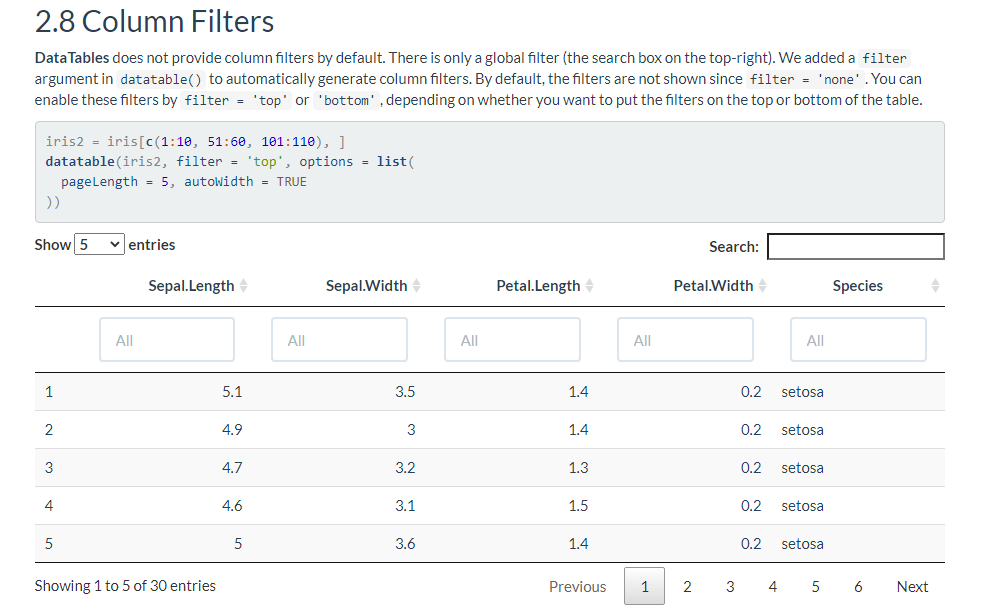Select Sepal.Width cell 3.1
This screenshot has height=615, width=992.
click(405, 506)
